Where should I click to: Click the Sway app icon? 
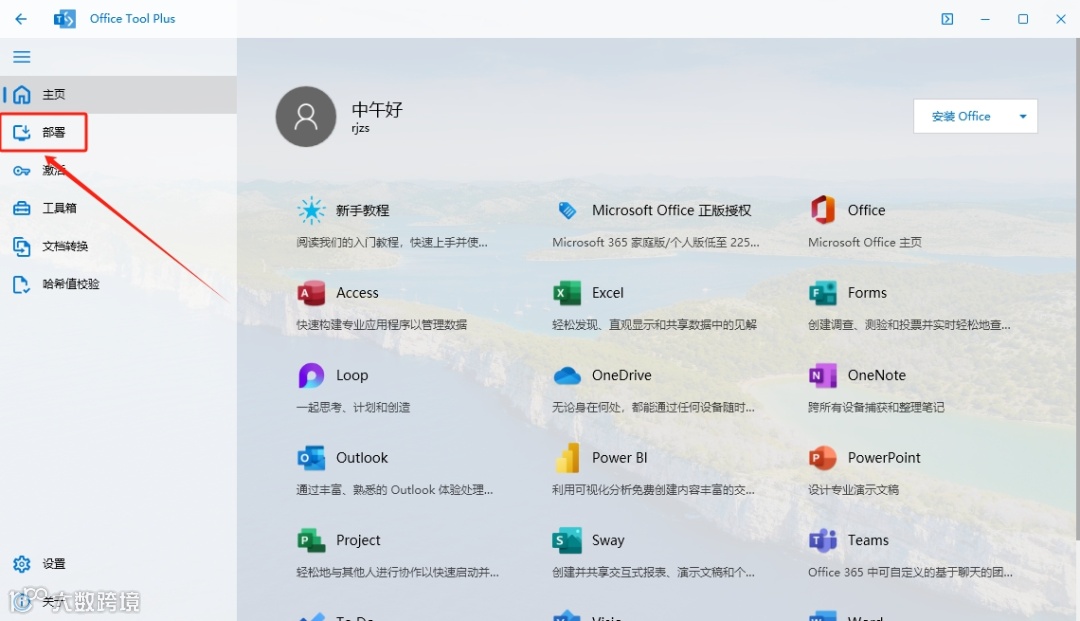click(567, 540)
